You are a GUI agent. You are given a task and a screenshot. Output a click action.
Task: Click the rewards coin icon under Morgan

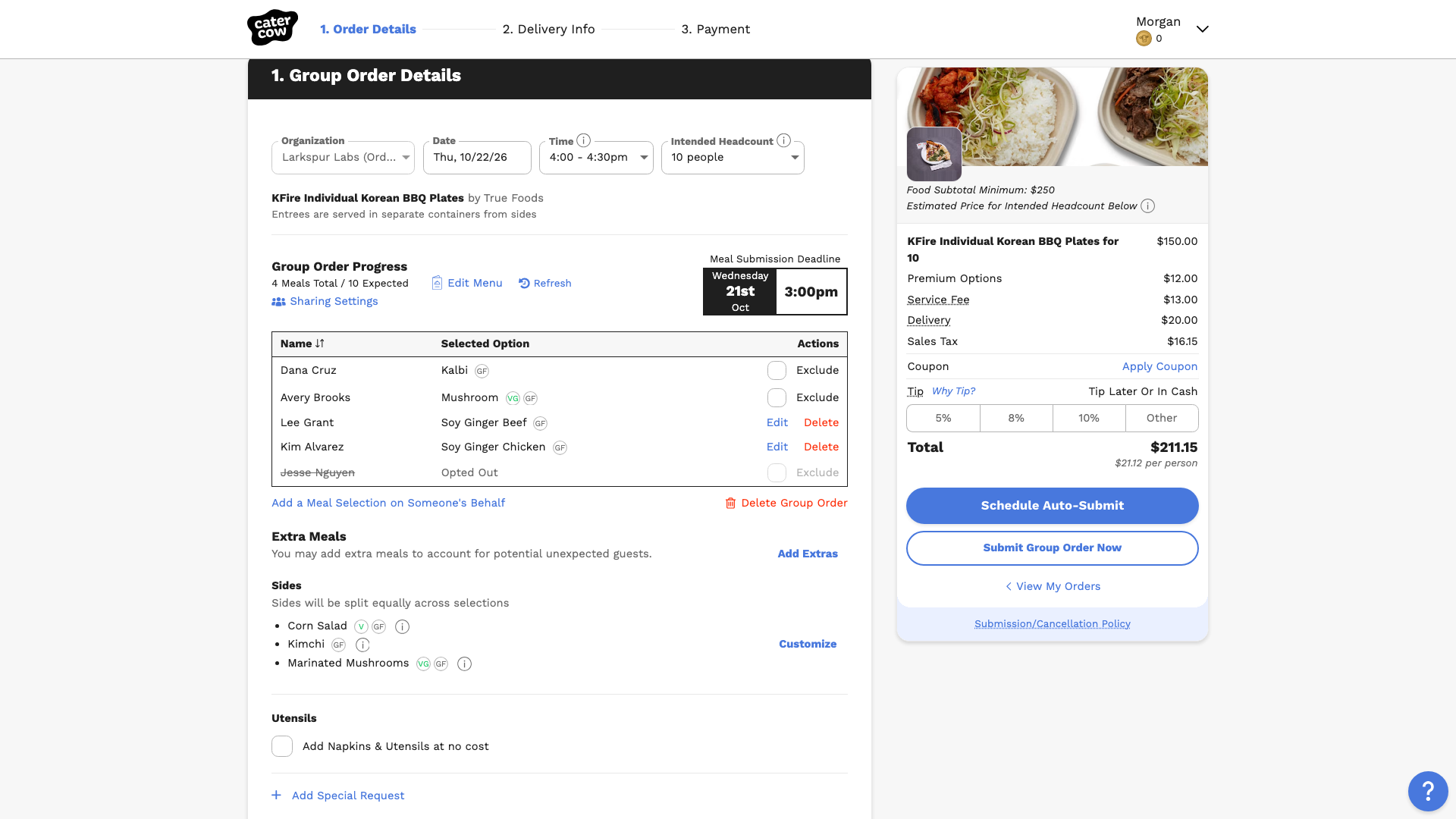[1144, 39]
